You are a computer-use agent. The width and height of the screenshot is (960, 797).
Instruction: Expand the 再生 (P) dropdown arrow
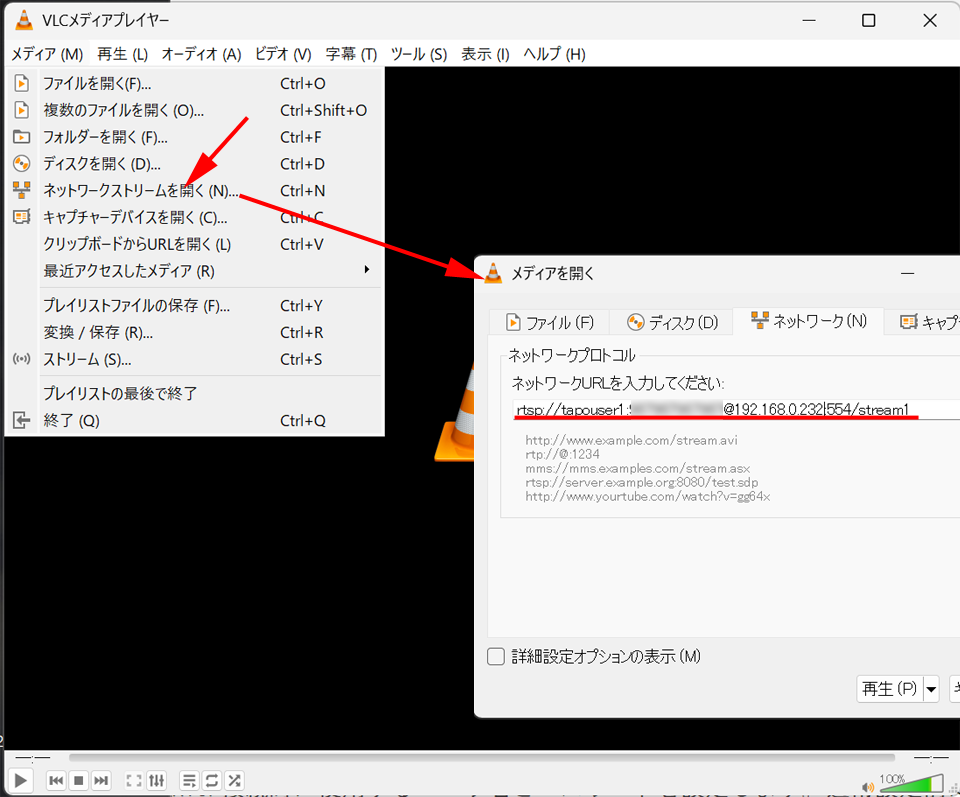click(931, 689)
